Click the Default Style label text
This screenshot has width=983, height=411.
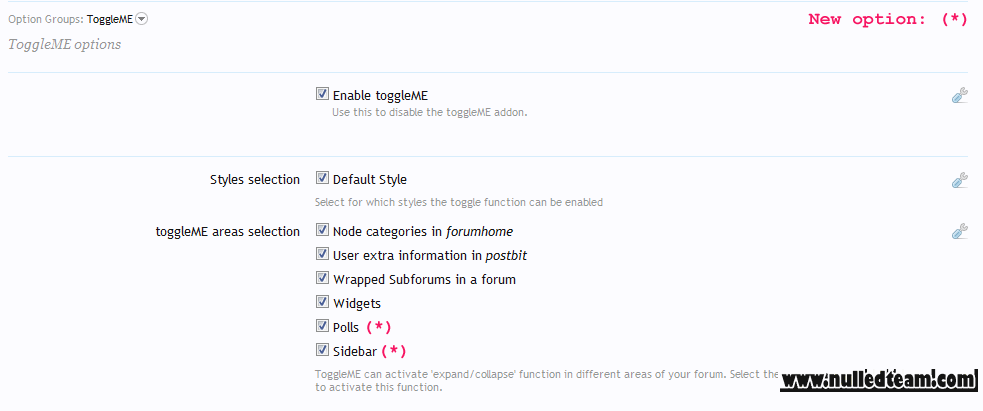pos(370,180)
